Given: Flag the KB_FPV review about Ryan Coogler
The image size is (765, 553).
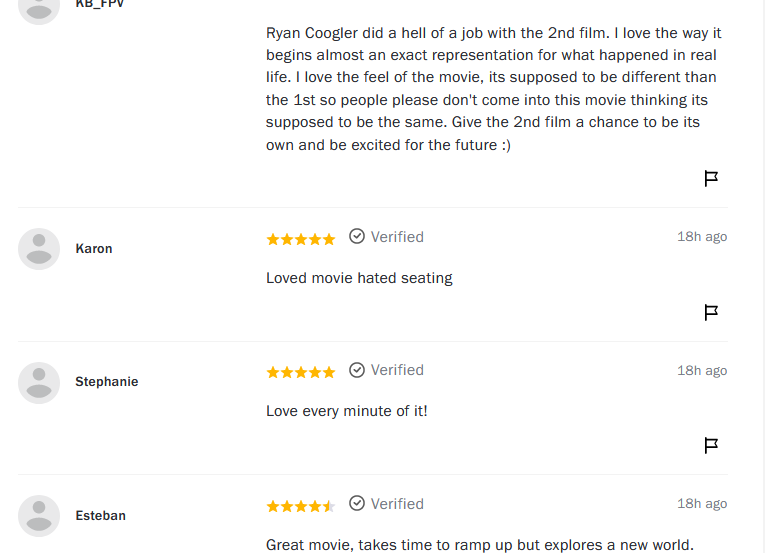Looking at the screenshot, I should point(711,179).
